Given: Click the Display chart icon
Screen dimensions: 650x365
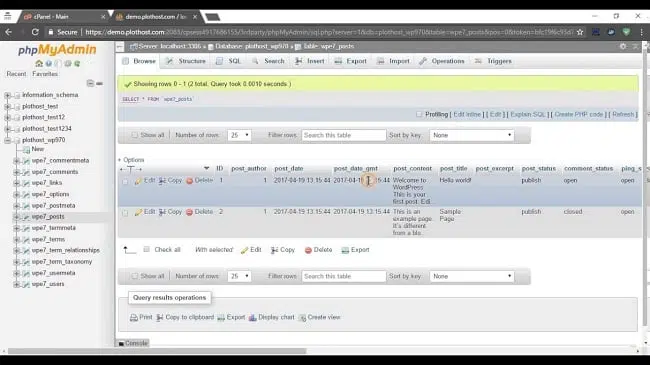Looking at the screenshot, I should click(x=252, y=317).
